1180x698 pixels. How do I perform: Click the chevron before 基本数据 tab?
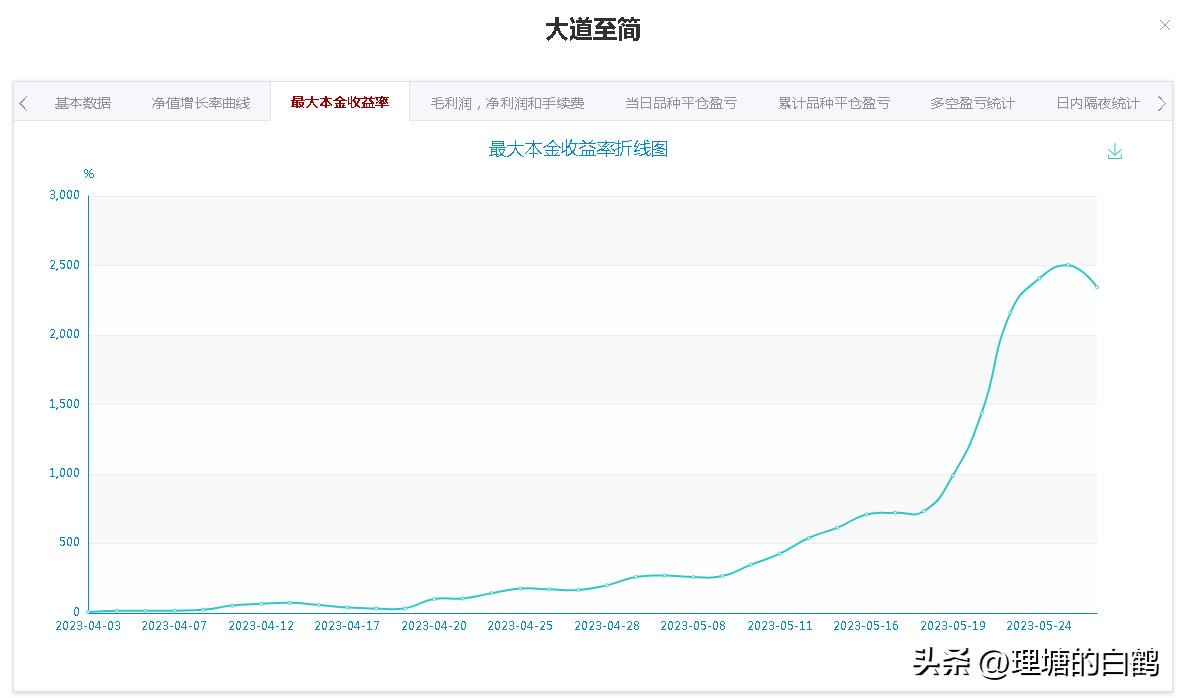[x=22, y=102]
